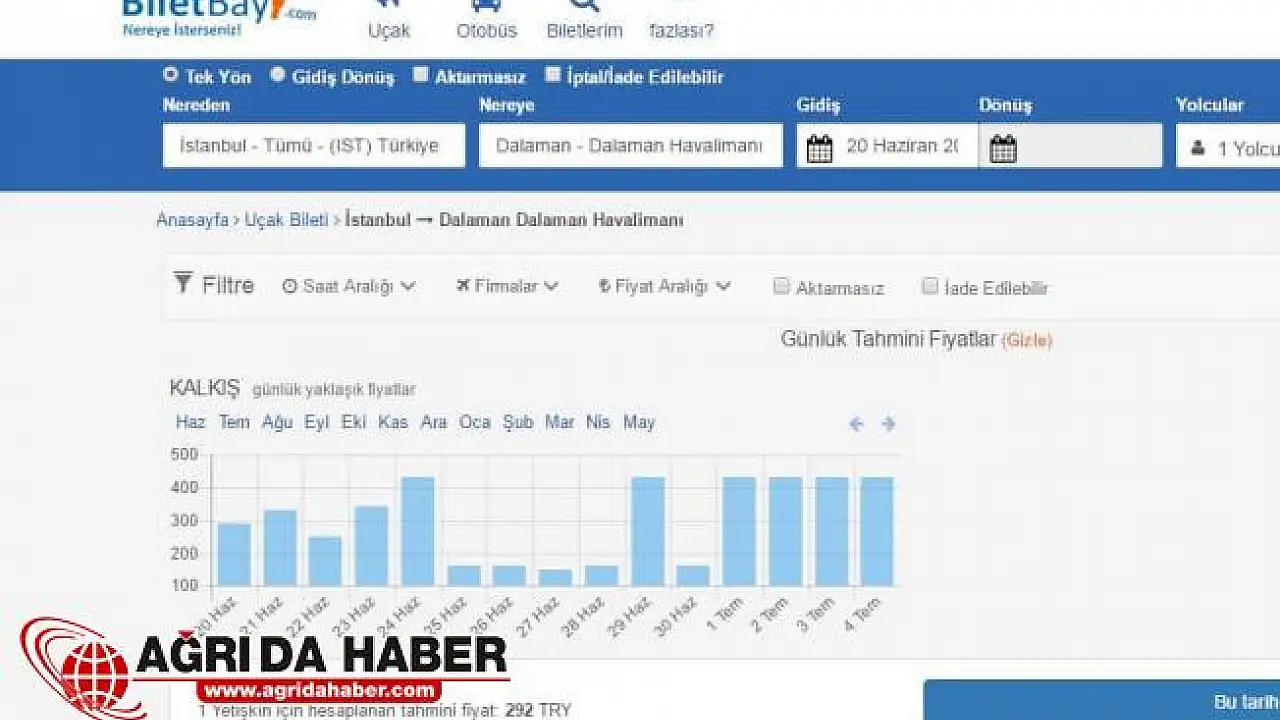Switch to the Ağu month

(277, 422)
